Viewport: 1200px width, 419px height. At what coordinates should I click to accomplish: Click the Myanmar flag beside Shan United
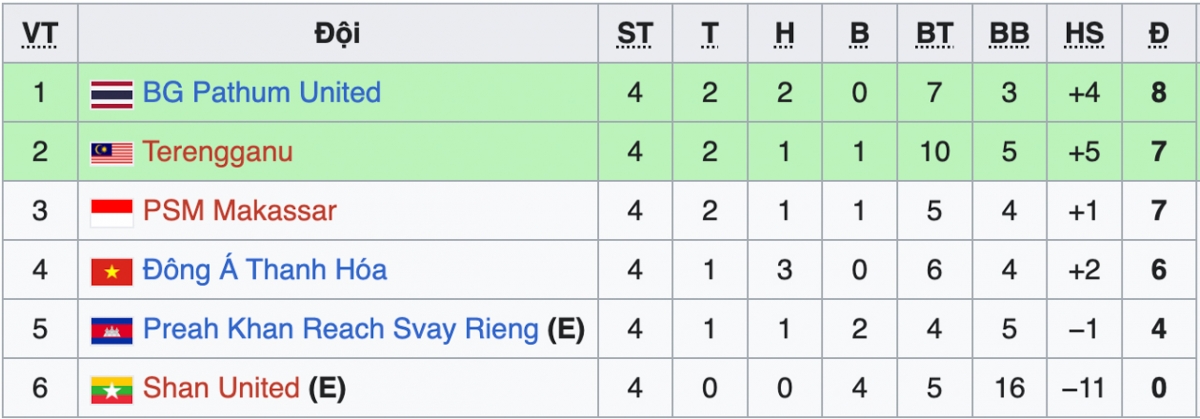[112, 388]
